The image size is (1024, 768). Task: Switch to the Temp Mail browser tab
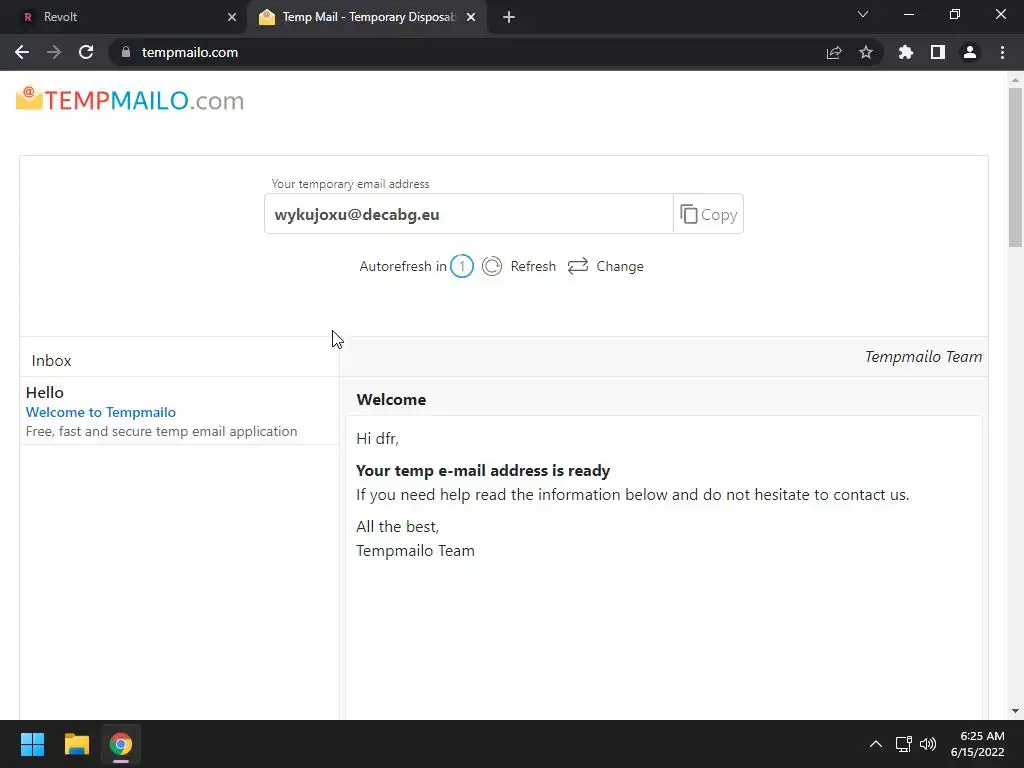[366, 17]
